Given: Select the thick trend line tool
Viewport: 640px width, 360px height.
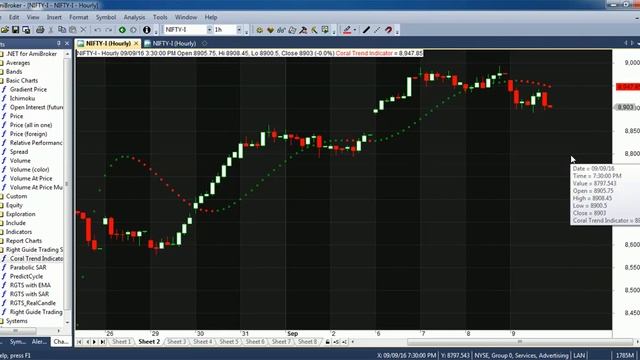Looking at the screenshot, I should 366,30.
